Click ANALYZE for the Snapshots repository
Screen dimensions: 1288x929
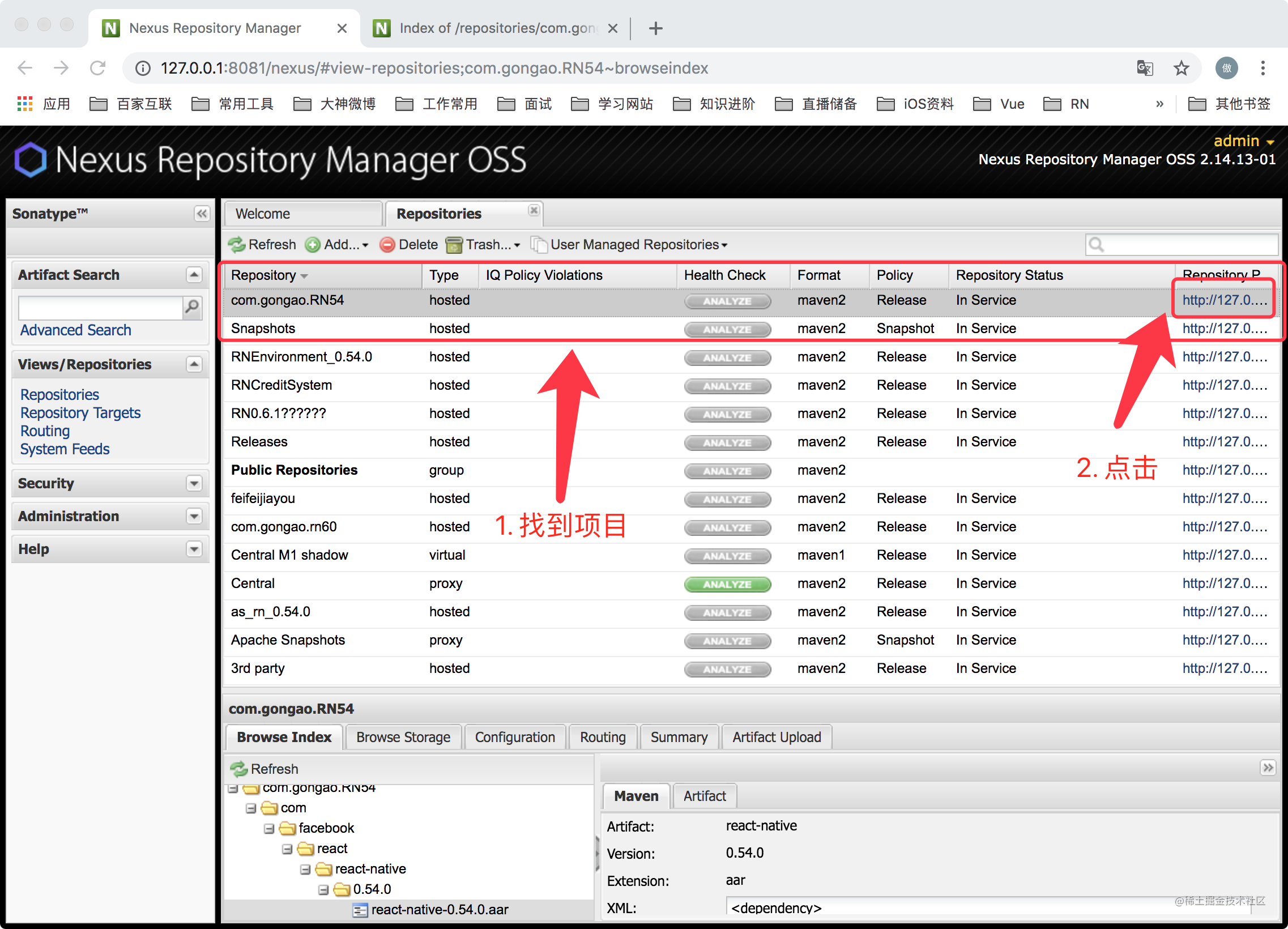(x=727, y=329)
